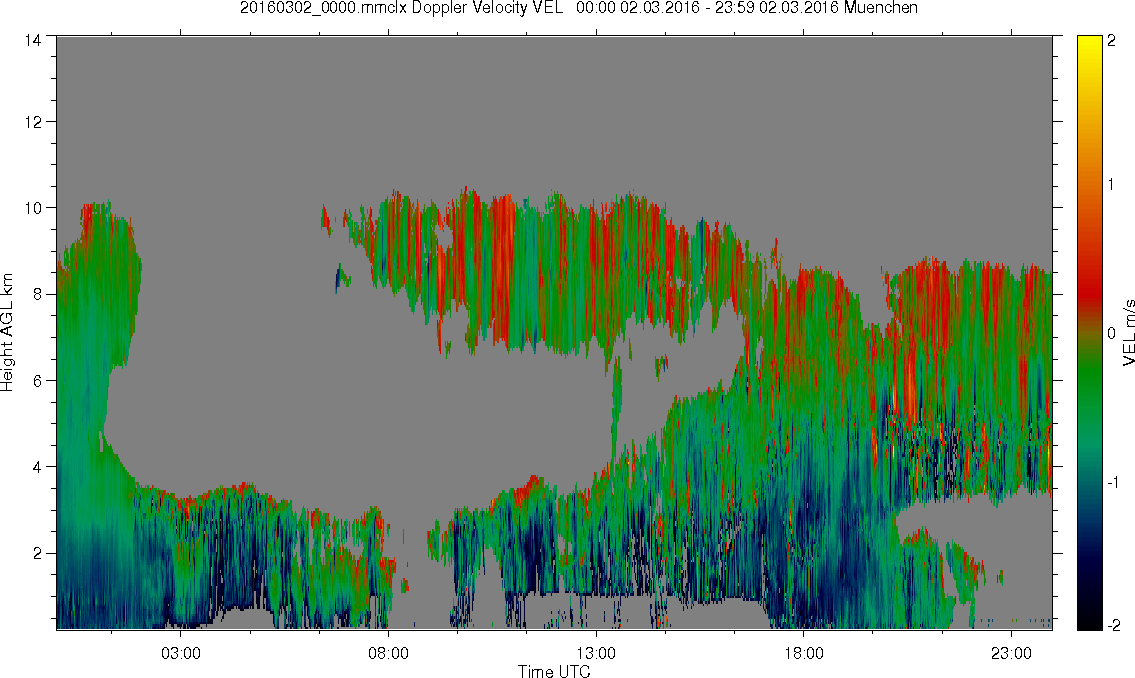Click the '08:00' time tick label
Image resolution: width=1135 pixels, height=678 pixels.
pyautogui.click(x=389, y=653)
